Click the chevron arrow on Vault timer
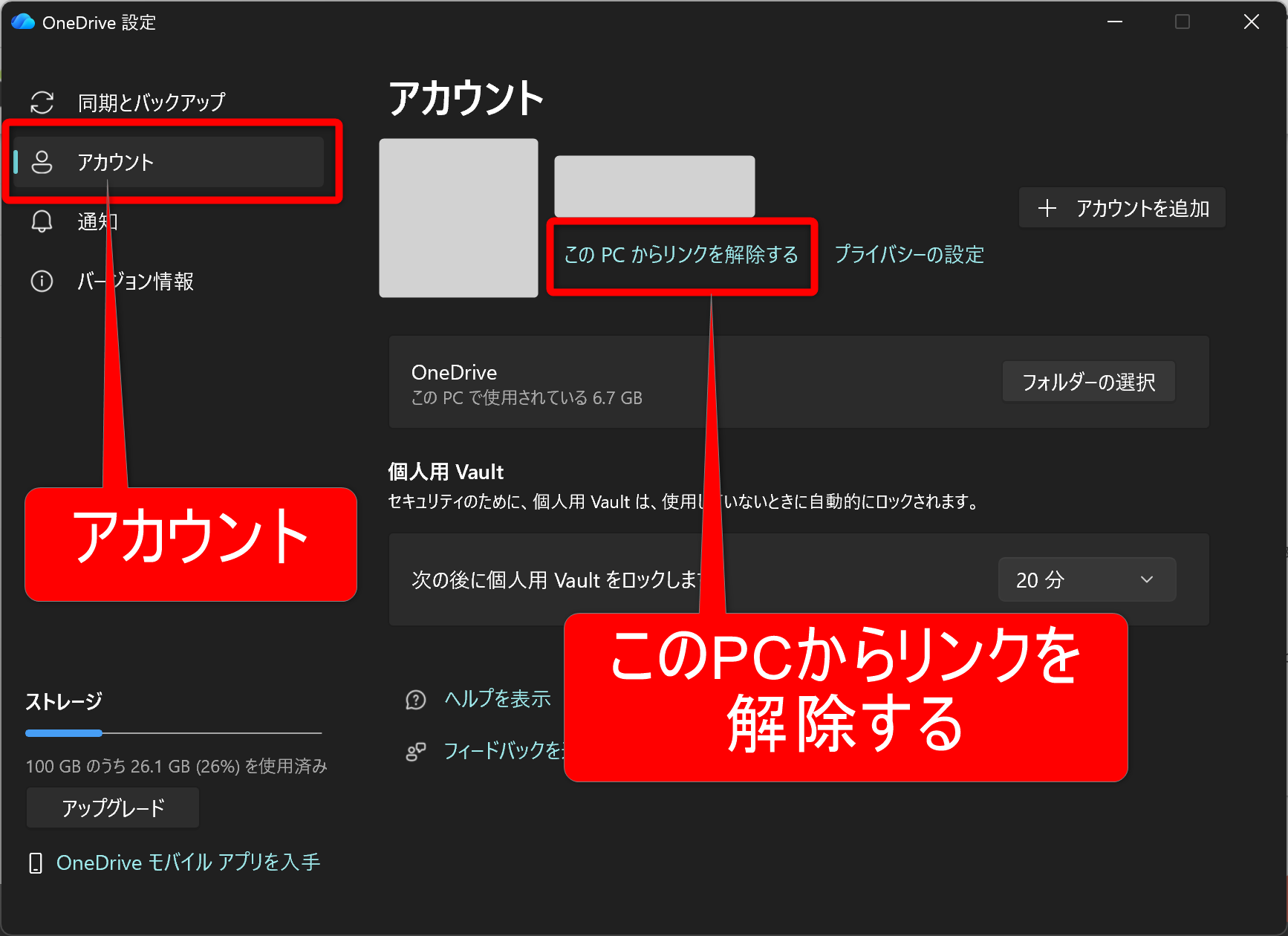The width and height of the screenshot is (1288, 936). coord(1147,579)
